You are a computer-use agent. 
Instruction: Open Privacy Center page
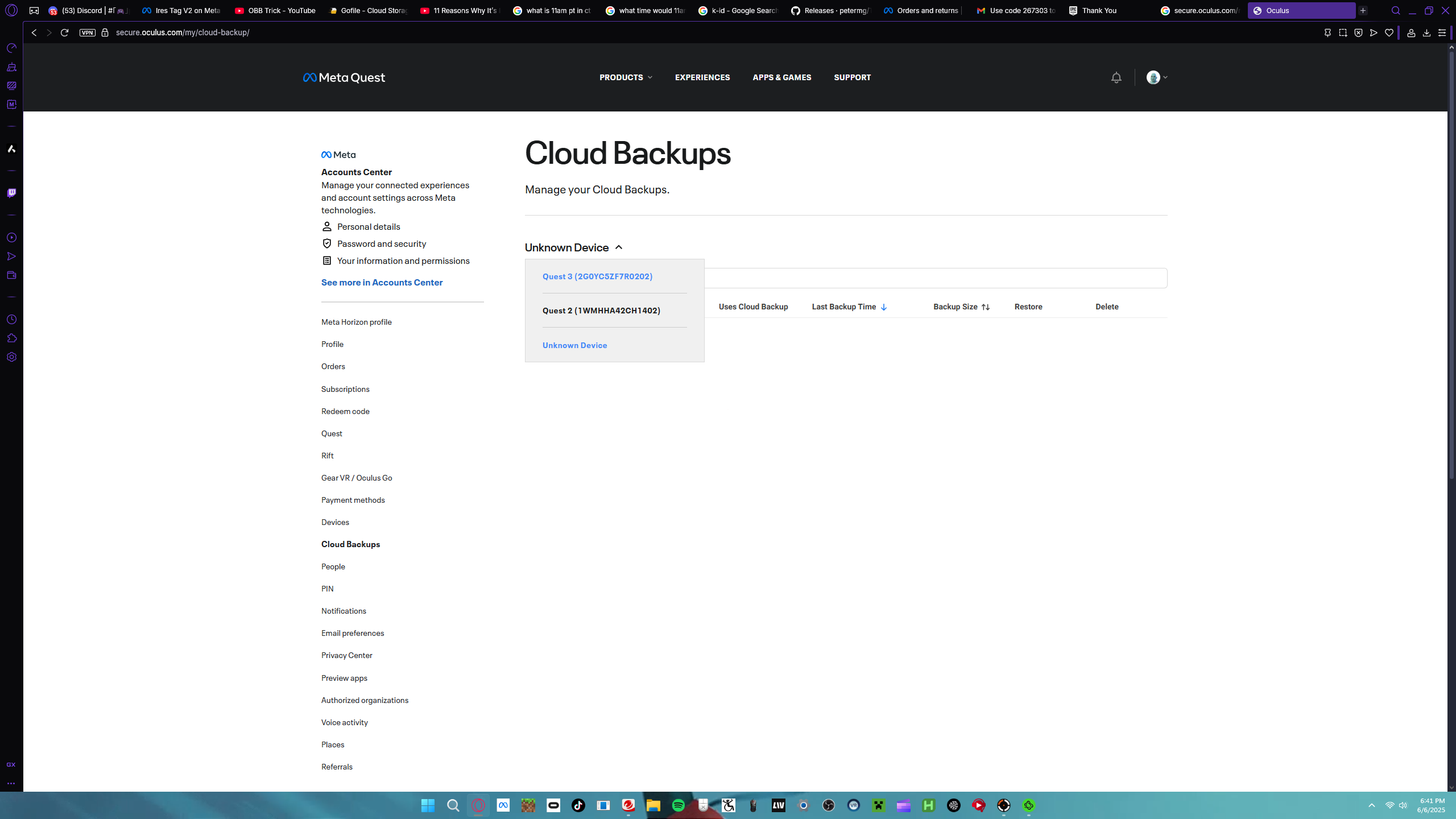pos(346,655)
